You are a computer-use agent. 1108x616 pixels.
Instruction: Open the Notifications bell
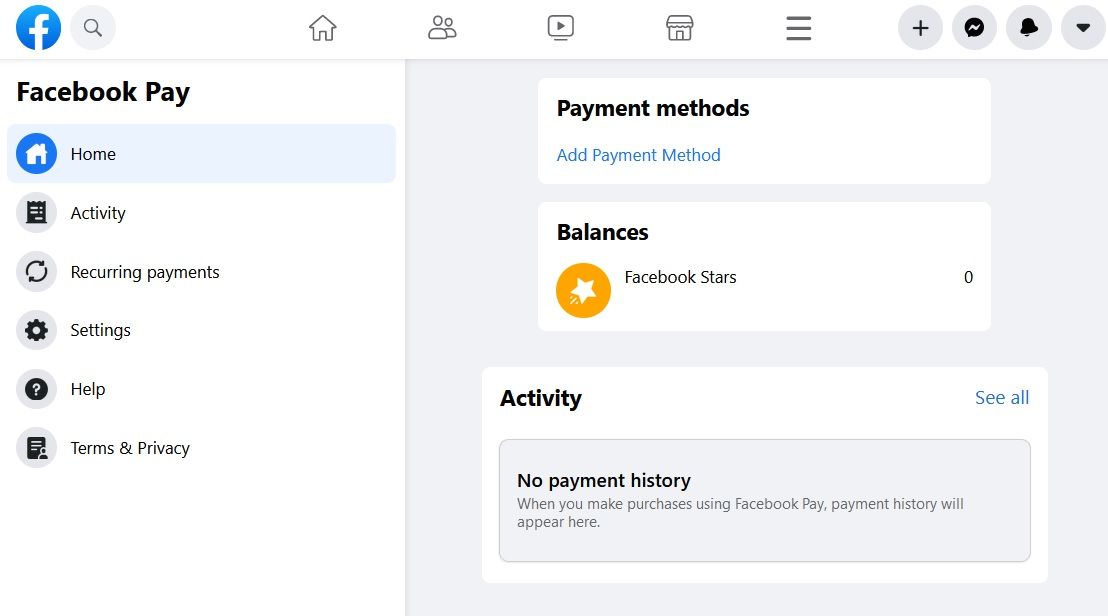coord(1028,27)
